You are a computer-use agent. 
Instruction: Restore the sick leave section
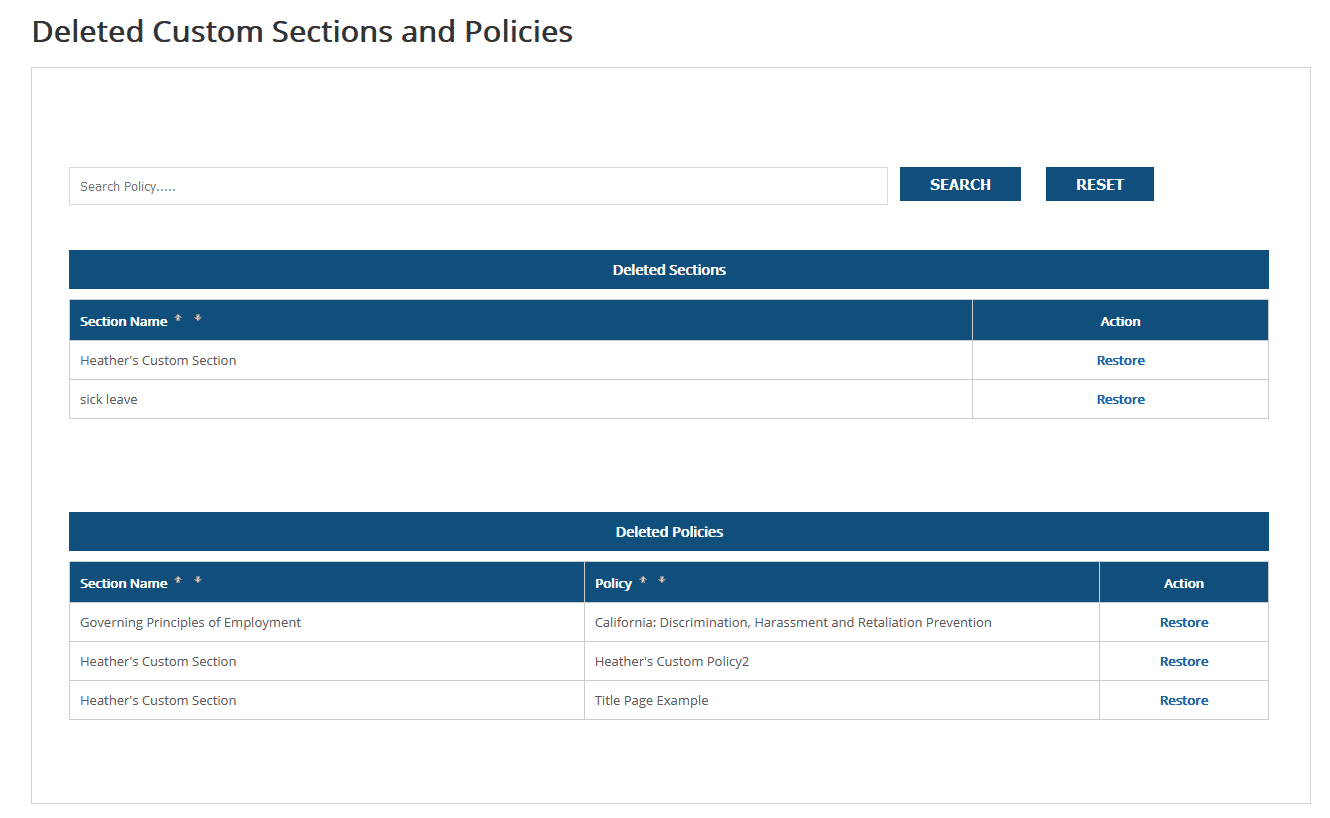[x=1120, y=399]
